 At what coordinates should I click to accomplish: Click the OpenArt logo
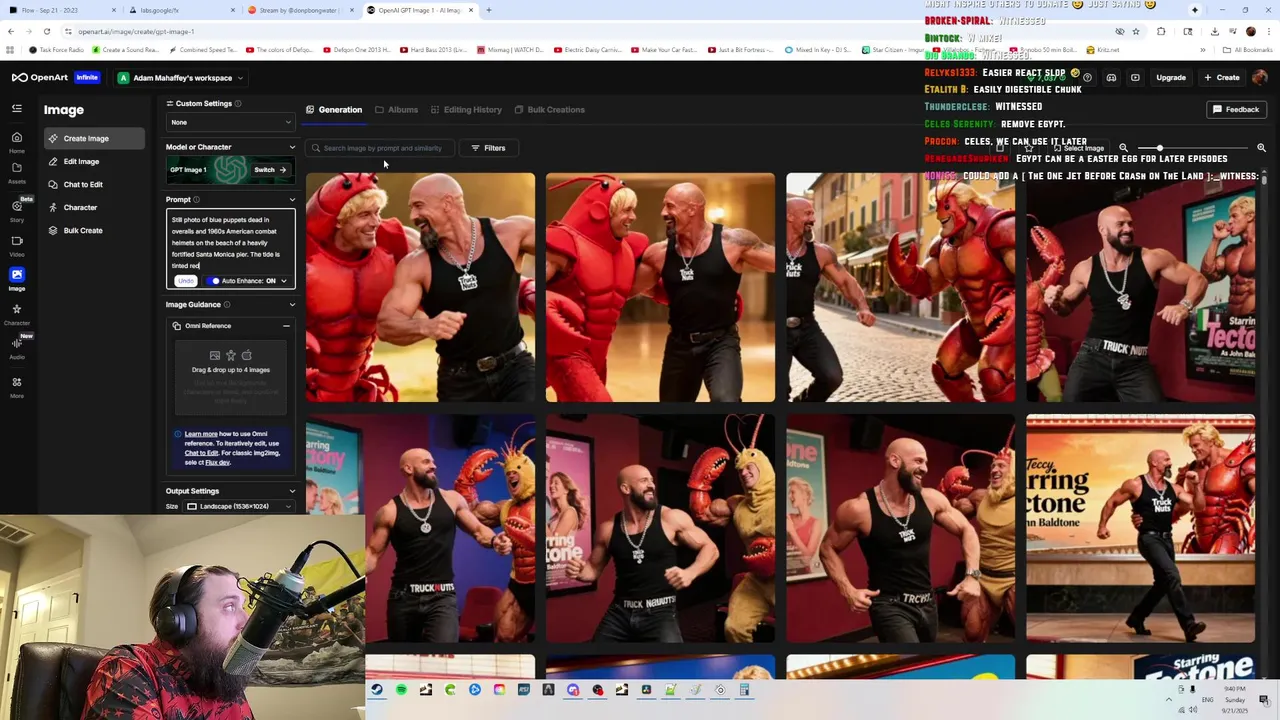coord(41,77)
